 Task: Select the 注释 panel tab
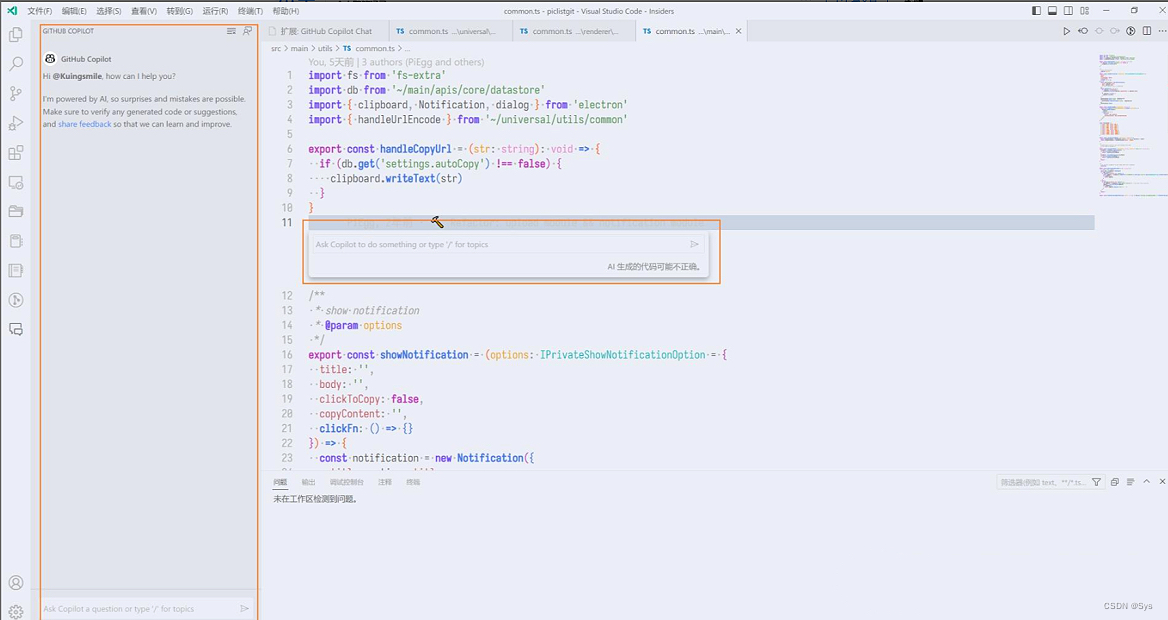[384, 482]
